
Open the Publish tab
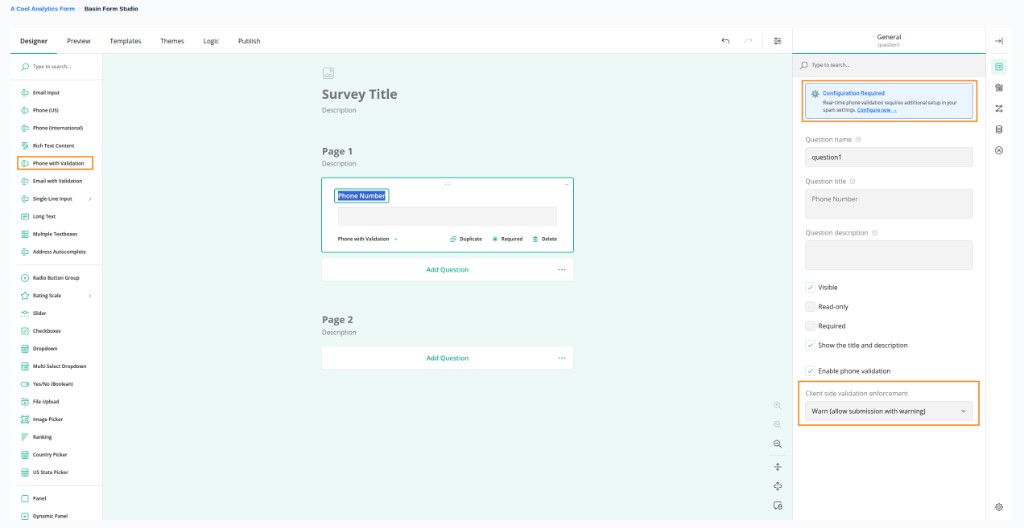249,41
